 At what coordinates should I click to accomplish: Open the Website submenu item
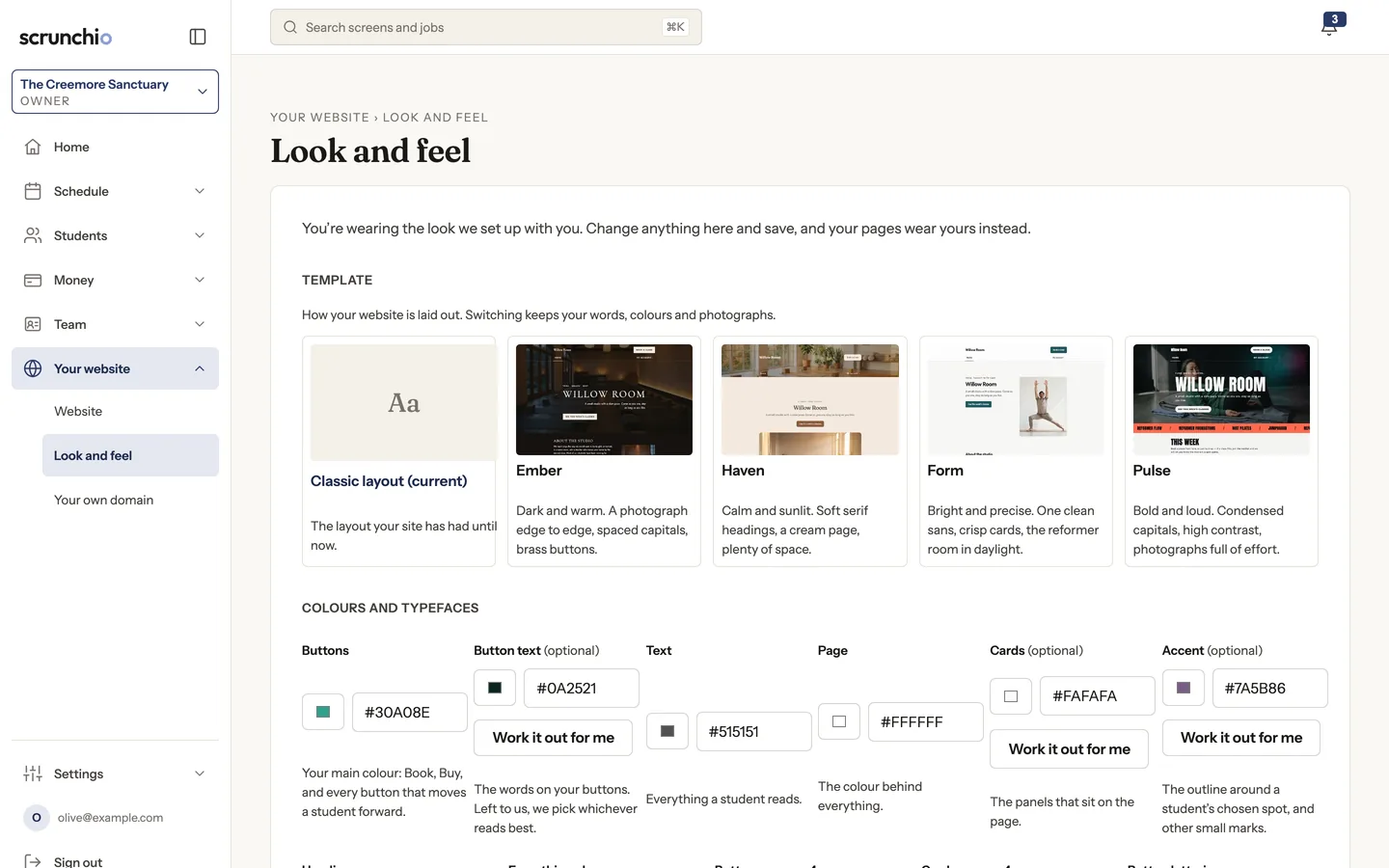pyautogui.click(x=130, y=411)
